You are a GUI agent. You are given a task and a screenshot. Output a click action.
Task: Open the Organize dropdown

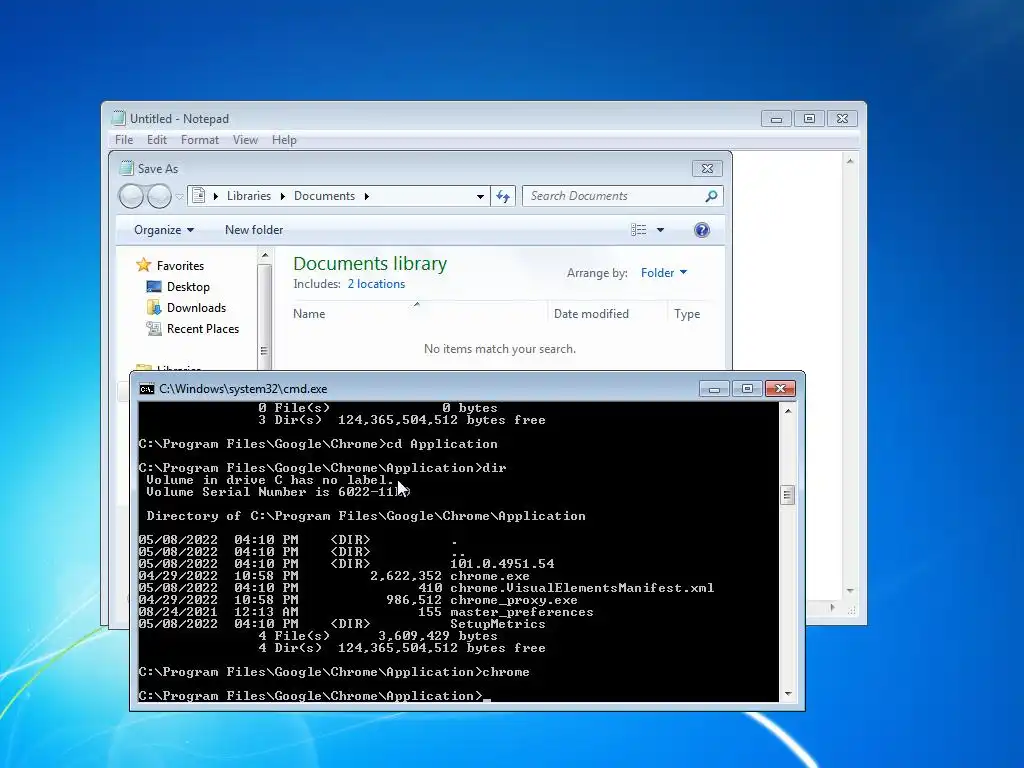[164, 230]
